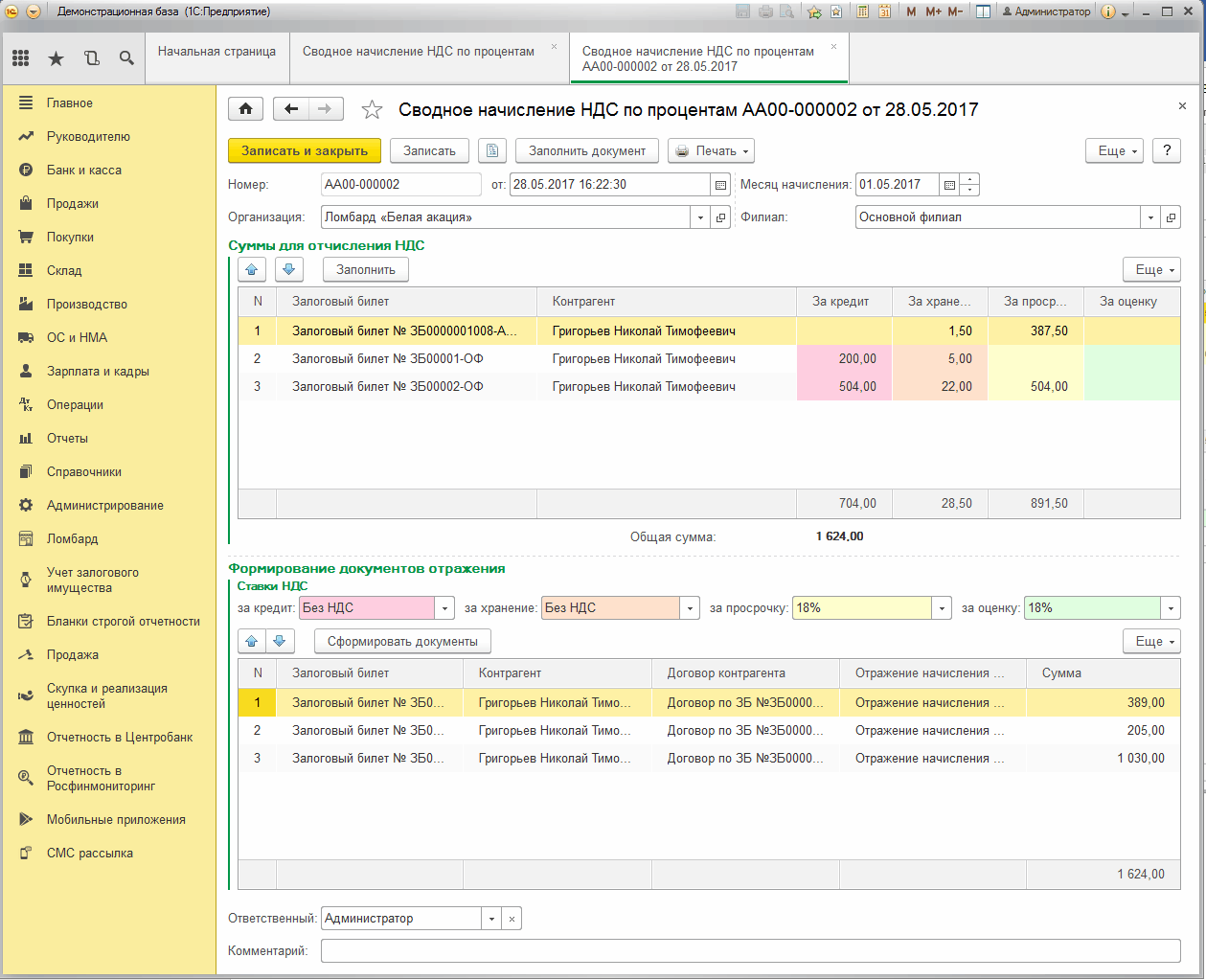Open the search magnifier in top panel
The width and height of the screenshot is (1206, 980).
tap(126, 58)
